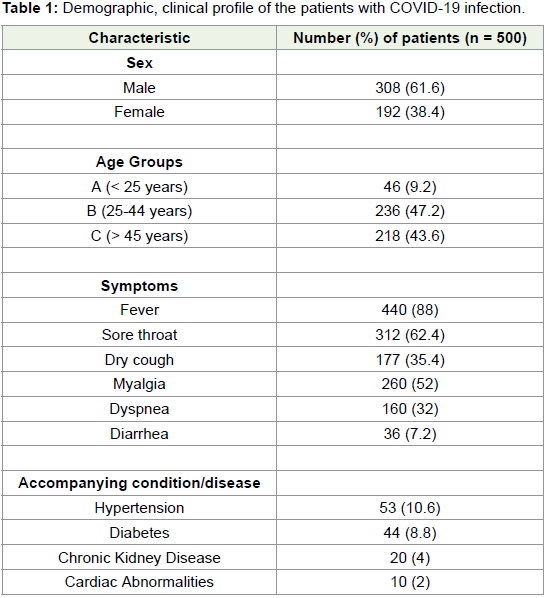Select the Cardiac Abnormalities value 10 (2)
546x598 pixels.
(x=410, y=582)
